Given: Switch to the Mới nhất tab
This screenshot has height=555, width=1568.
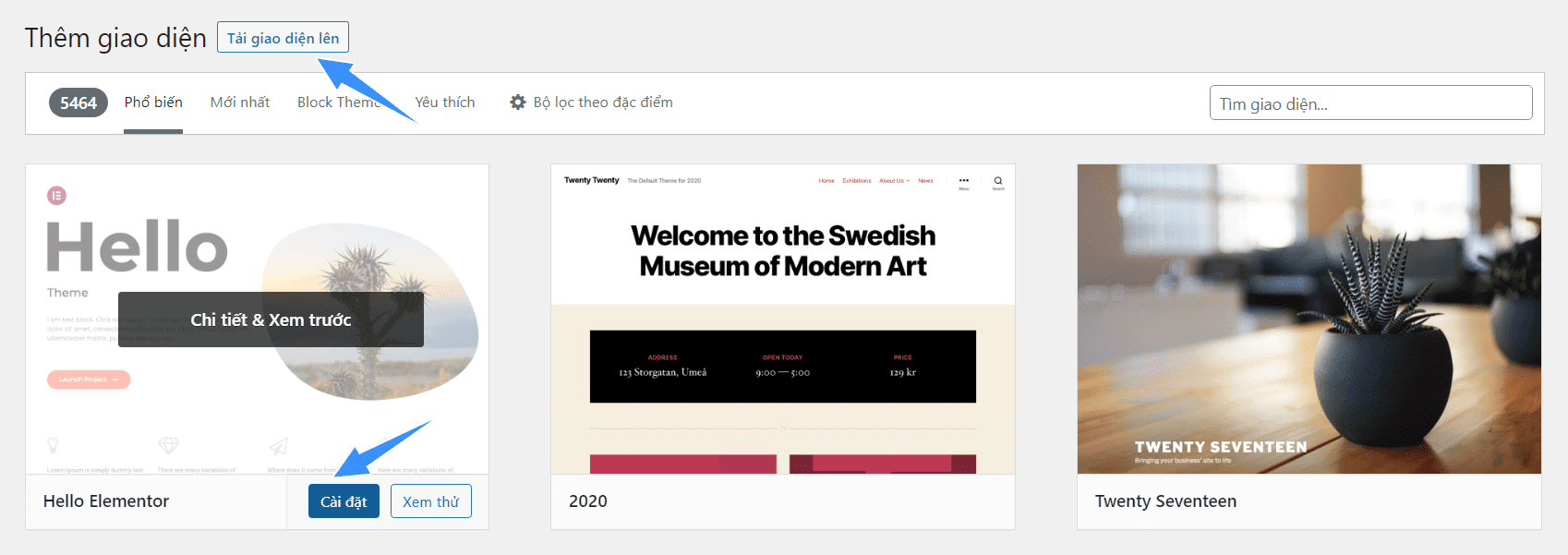Looking at the screenshot, I should 240,103.
